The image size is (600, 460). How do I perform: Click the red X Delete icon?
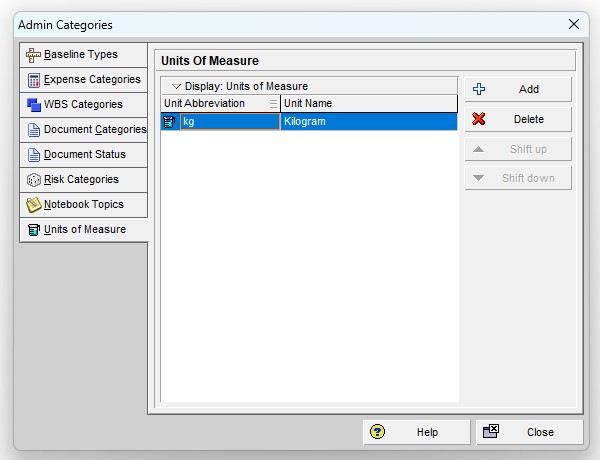coord(478,119)
